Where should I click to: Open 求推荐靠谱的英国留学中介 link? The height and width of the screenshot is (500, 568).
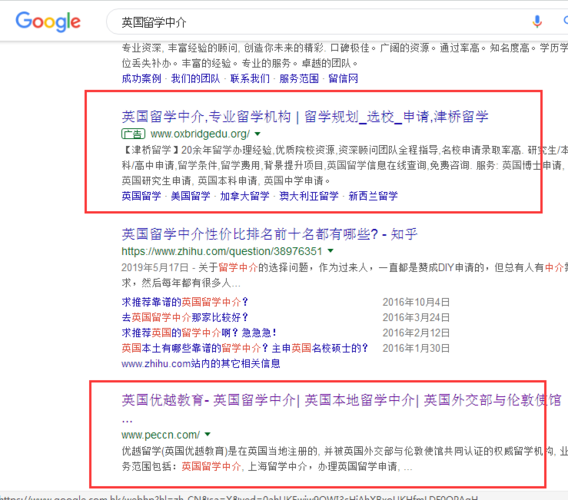(x=185, y=302)
